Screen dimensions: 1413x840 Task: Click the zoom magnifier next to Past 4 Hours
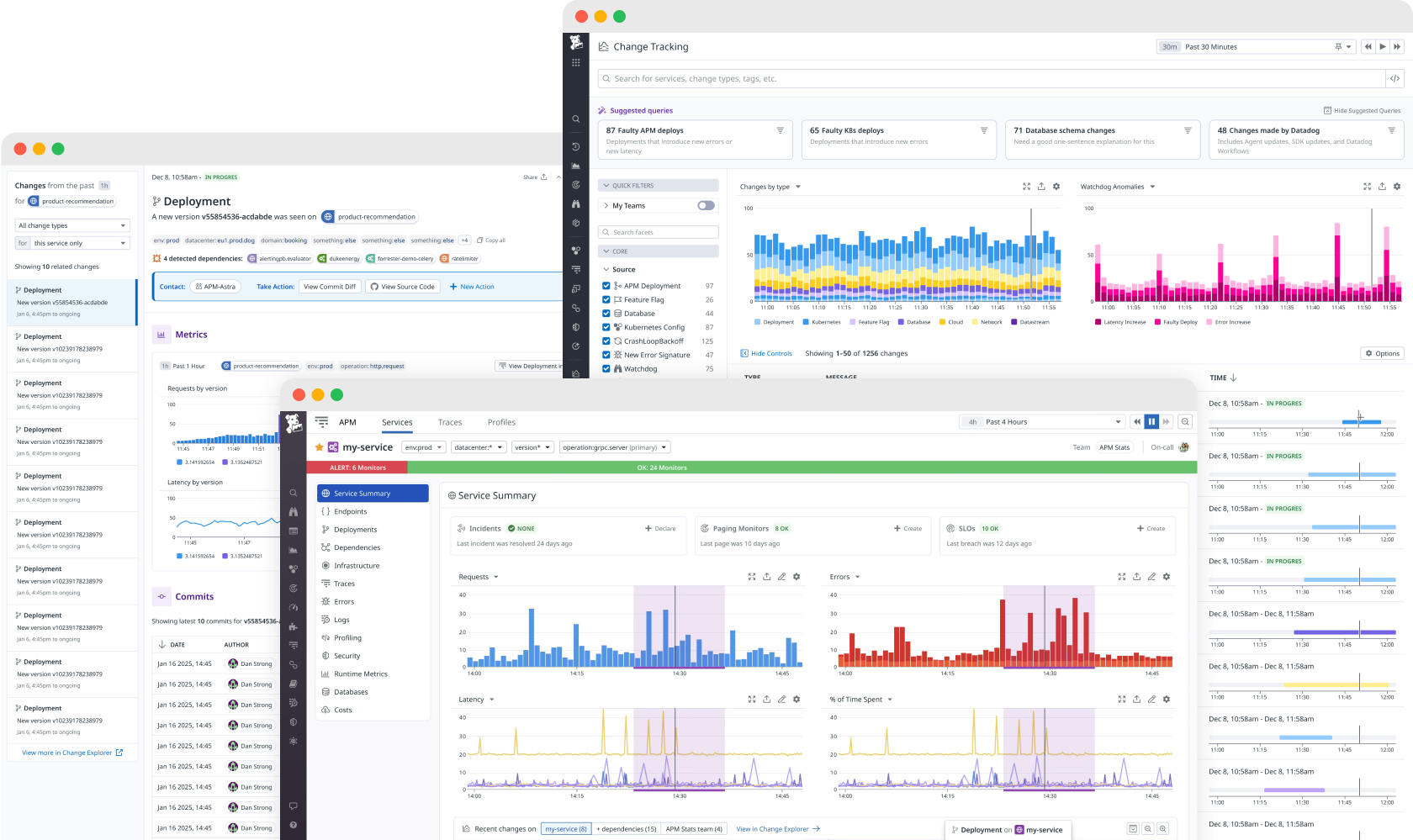coord(1184,422)
